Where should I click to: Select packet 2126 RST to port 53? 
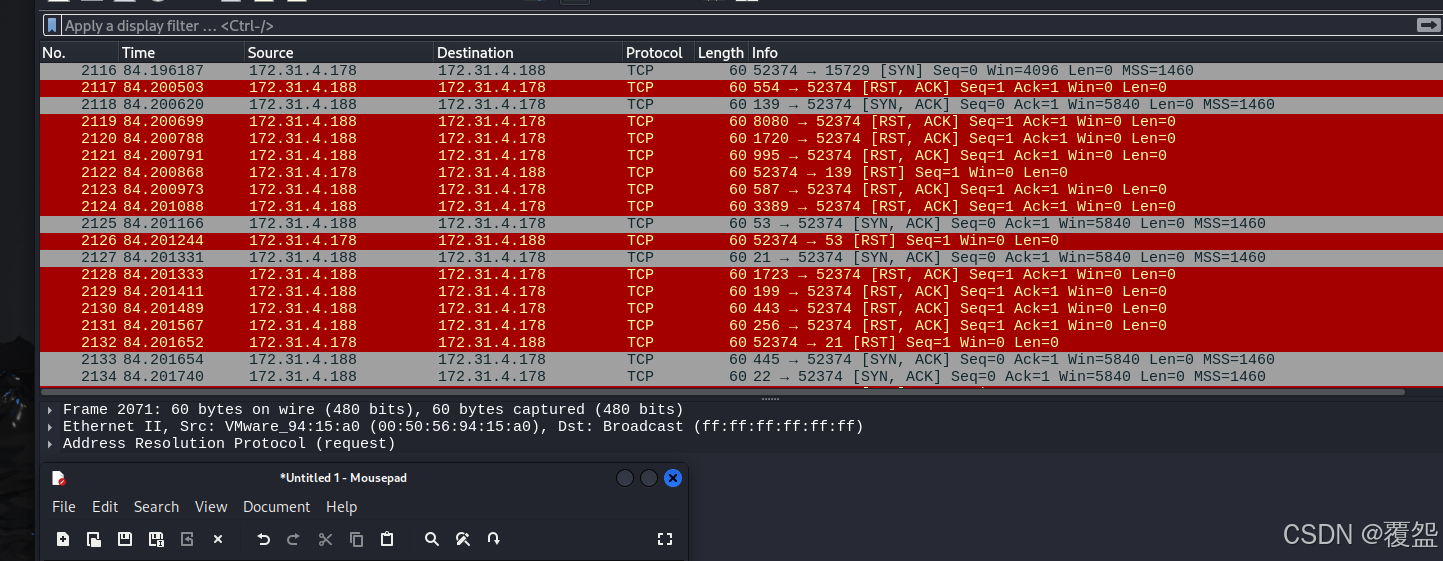tap(740, 241)
